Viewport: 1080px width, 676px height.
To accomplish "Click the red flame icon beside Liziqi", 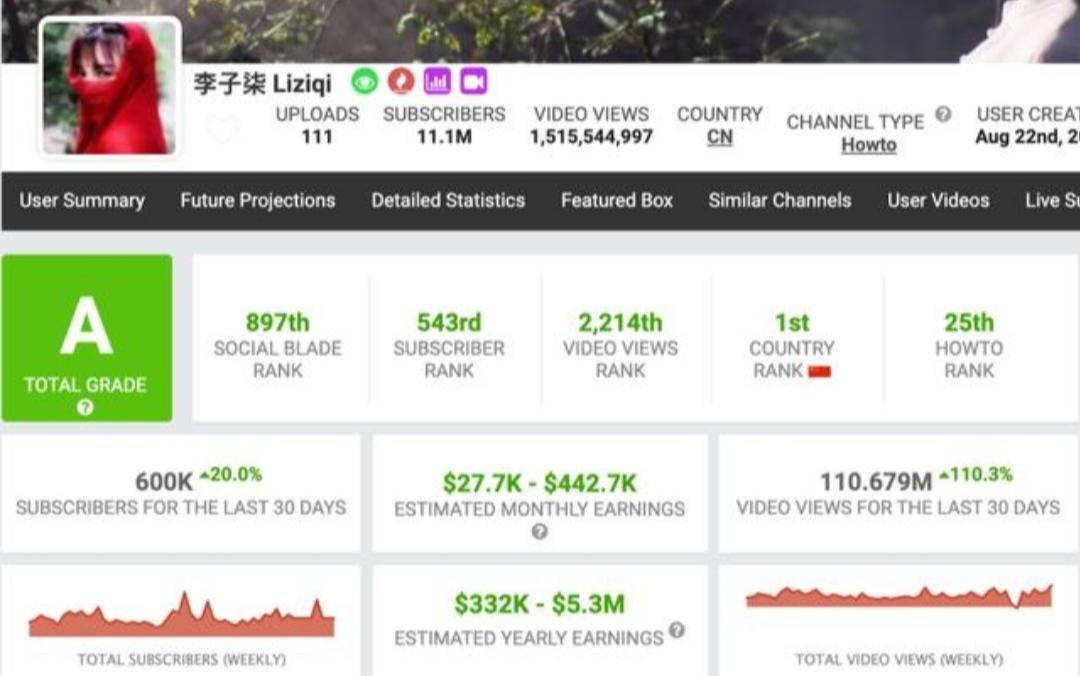I will click(401, 81).
